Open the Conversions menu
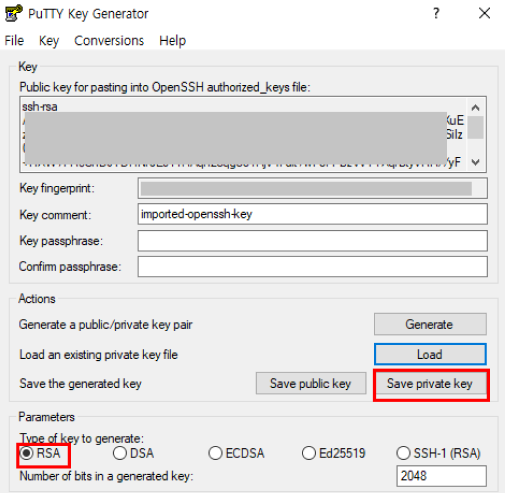The height and width of the screenshot is (493, 505). coord(109,41)
